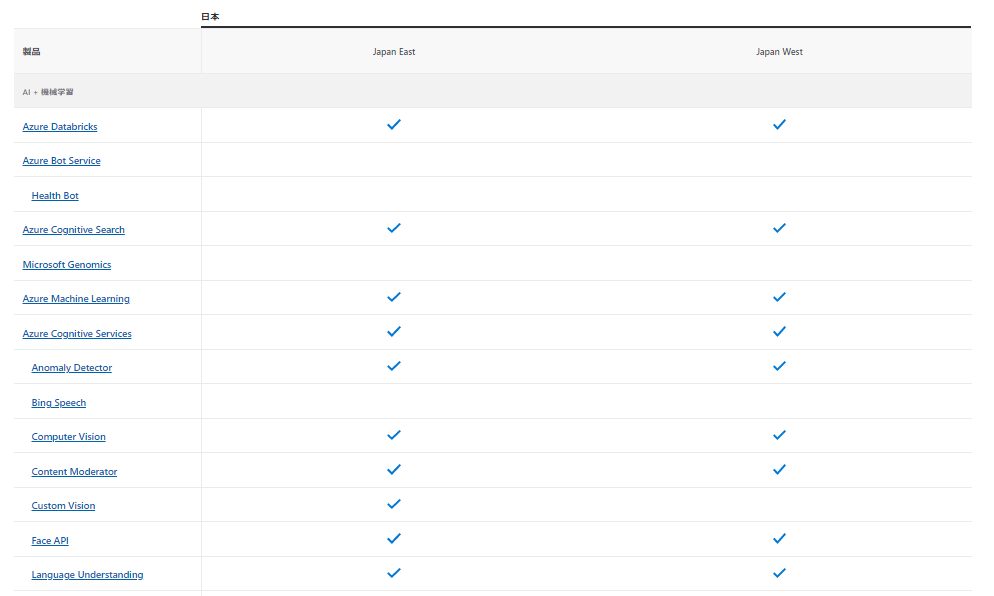
Task: Click the 日本 region group label
Action: 210,16
